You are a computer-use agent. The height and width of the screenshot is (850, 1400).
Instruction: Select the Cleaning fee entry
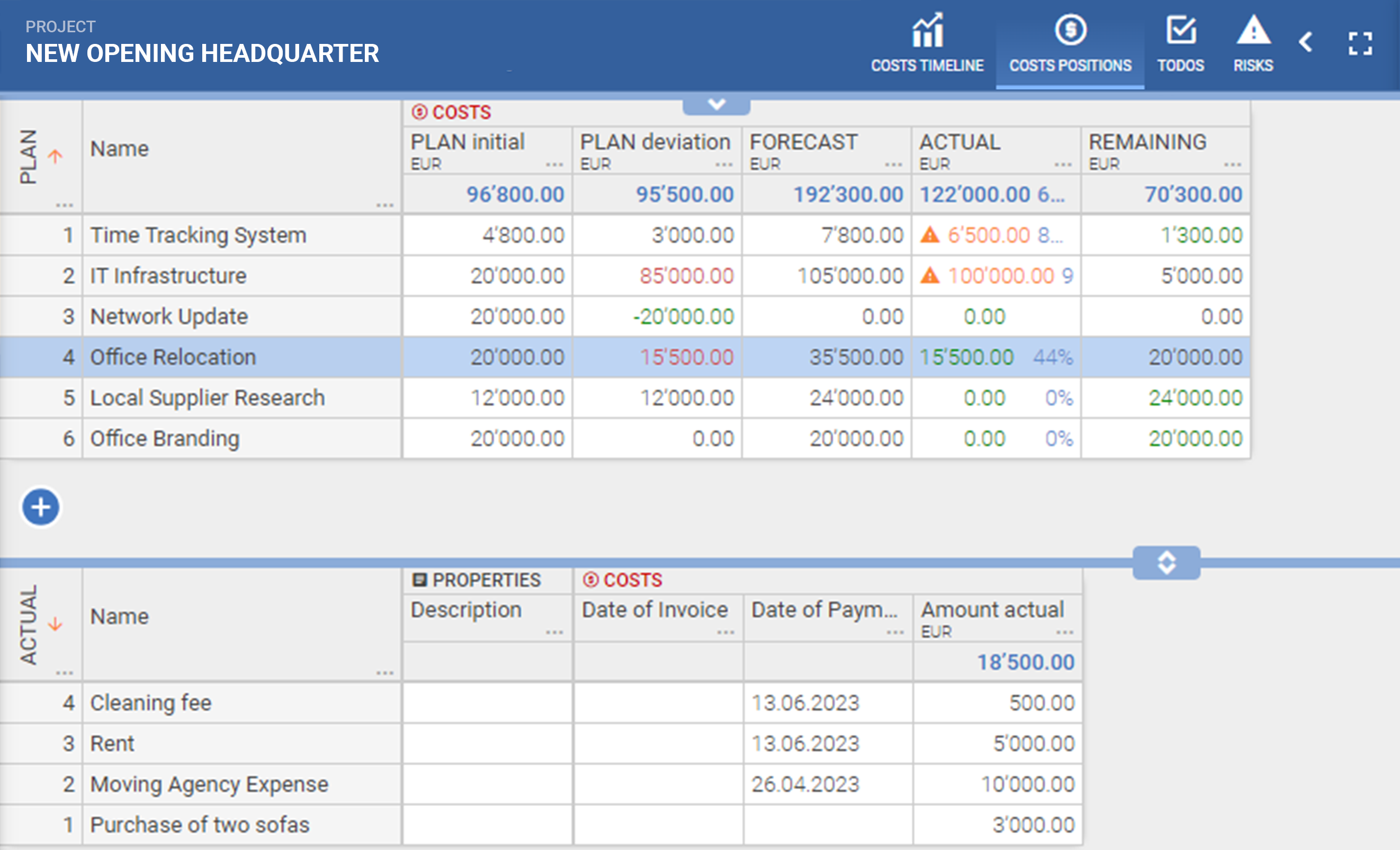[541, 703]
